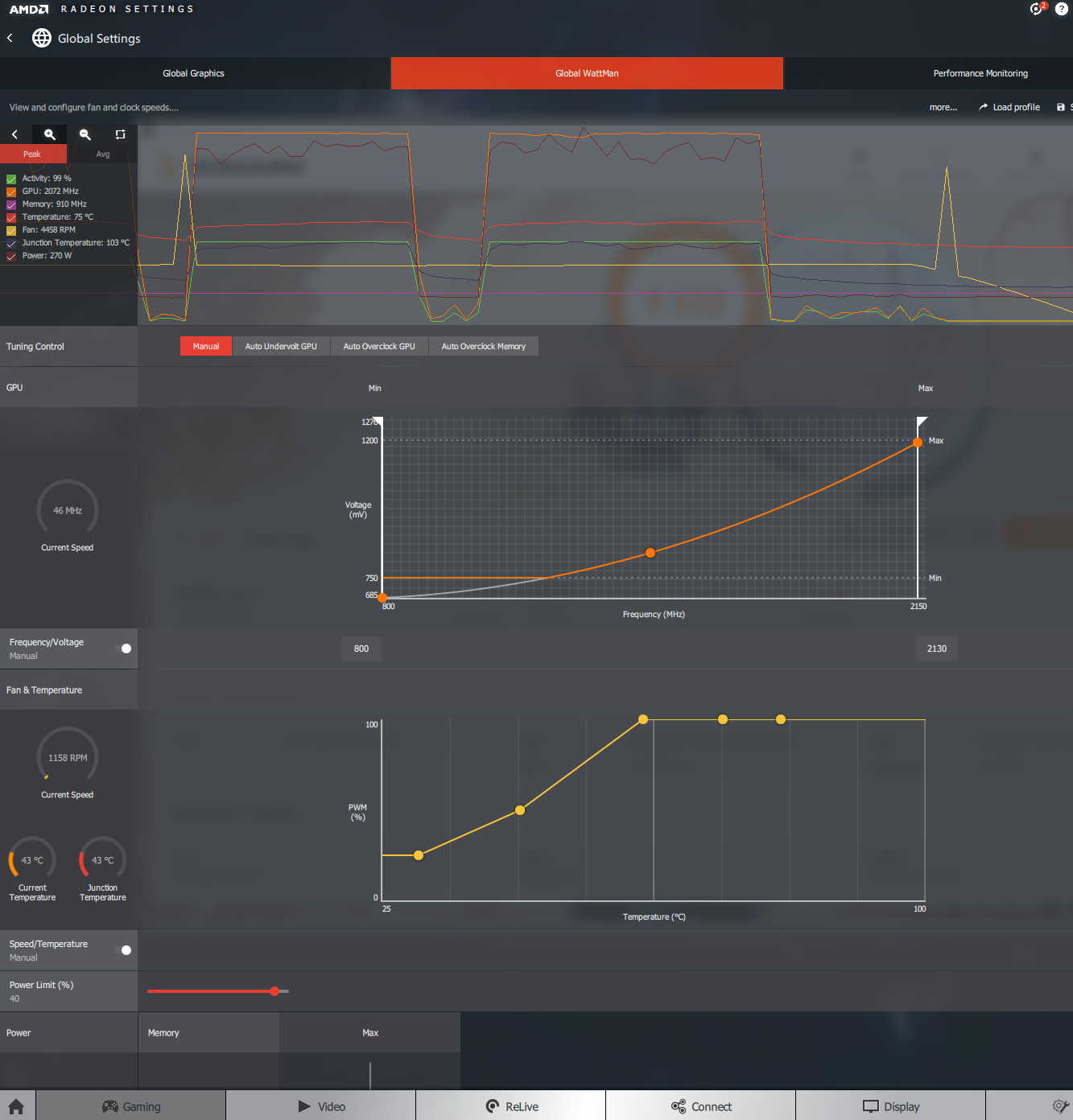Click the Global Settings globe icon

[41, 38]
